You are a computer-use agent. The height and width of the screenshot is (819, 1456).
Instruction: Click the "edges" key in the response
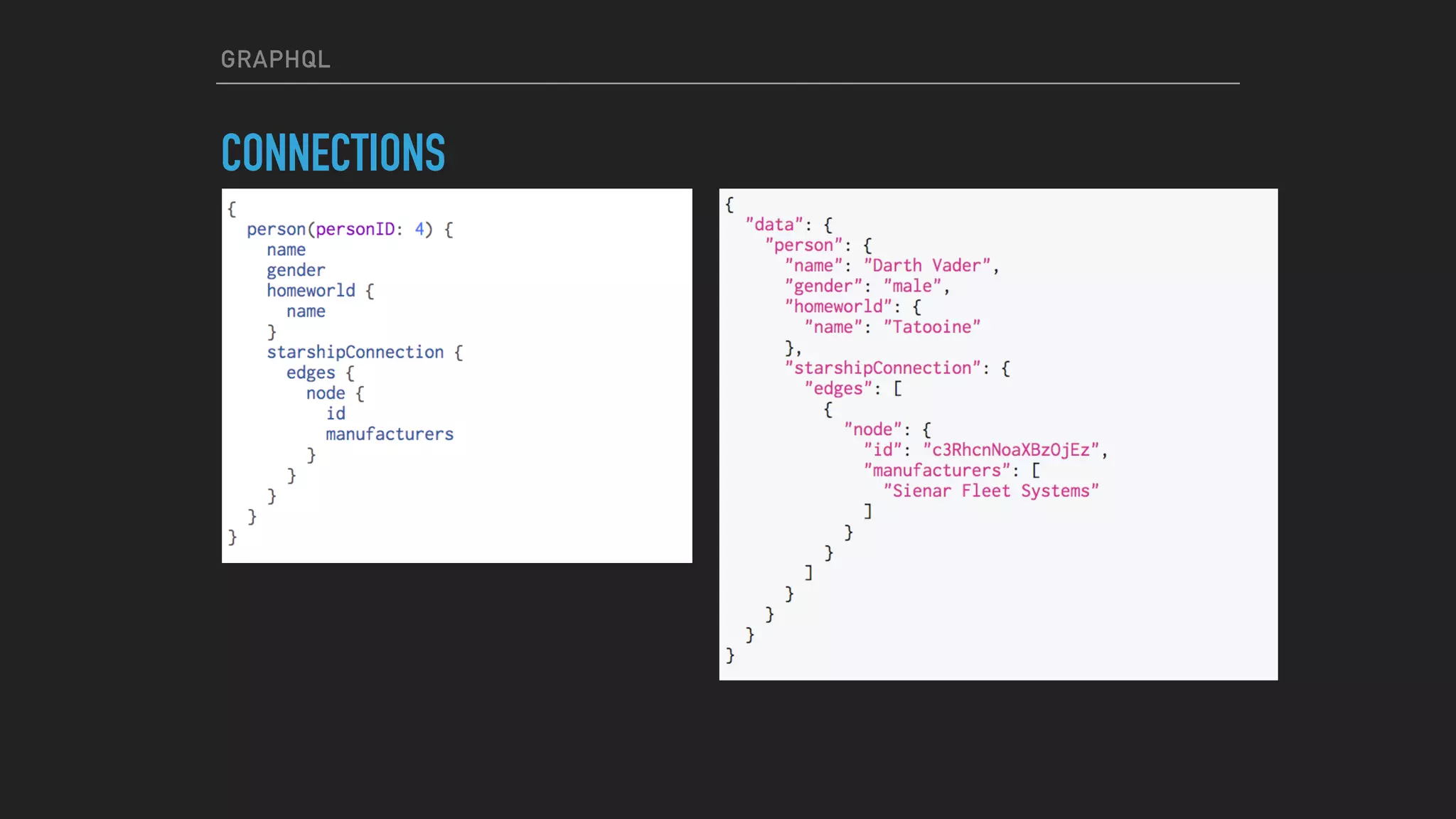tap(838, 389)
